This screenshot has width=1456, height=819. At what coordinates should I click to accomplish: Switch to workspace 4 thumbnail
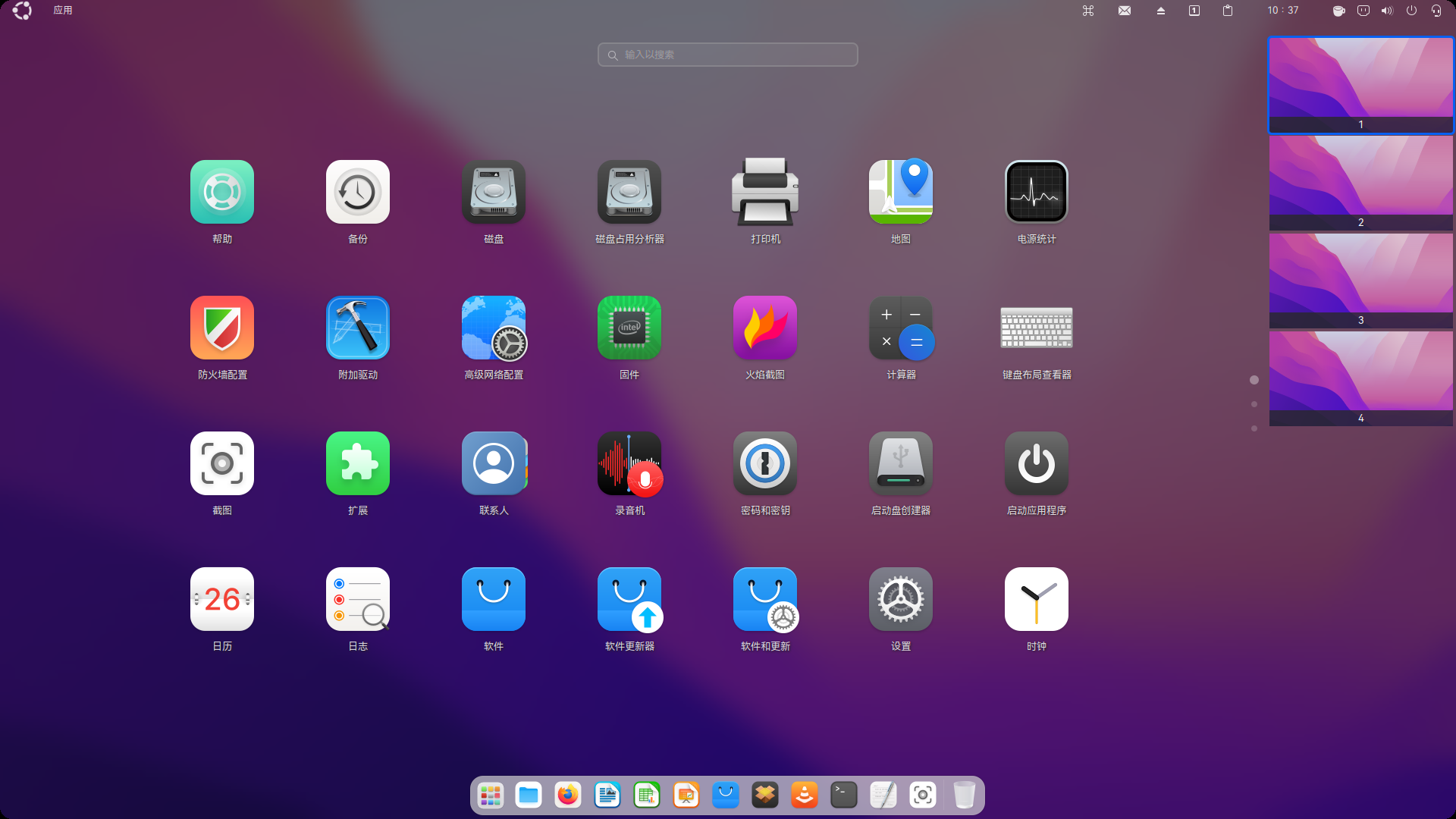click(x=1361, y=378)
